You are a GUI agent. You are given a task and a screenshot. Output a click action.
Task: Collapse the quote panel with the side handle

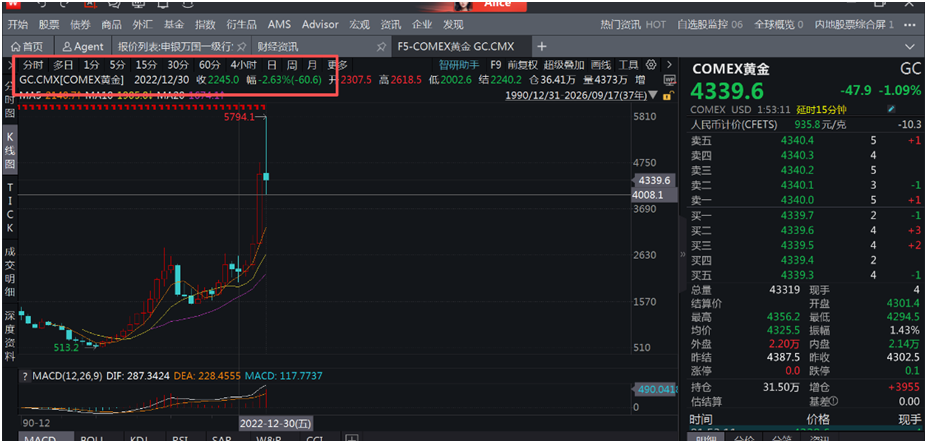click(x=682, y=254)
